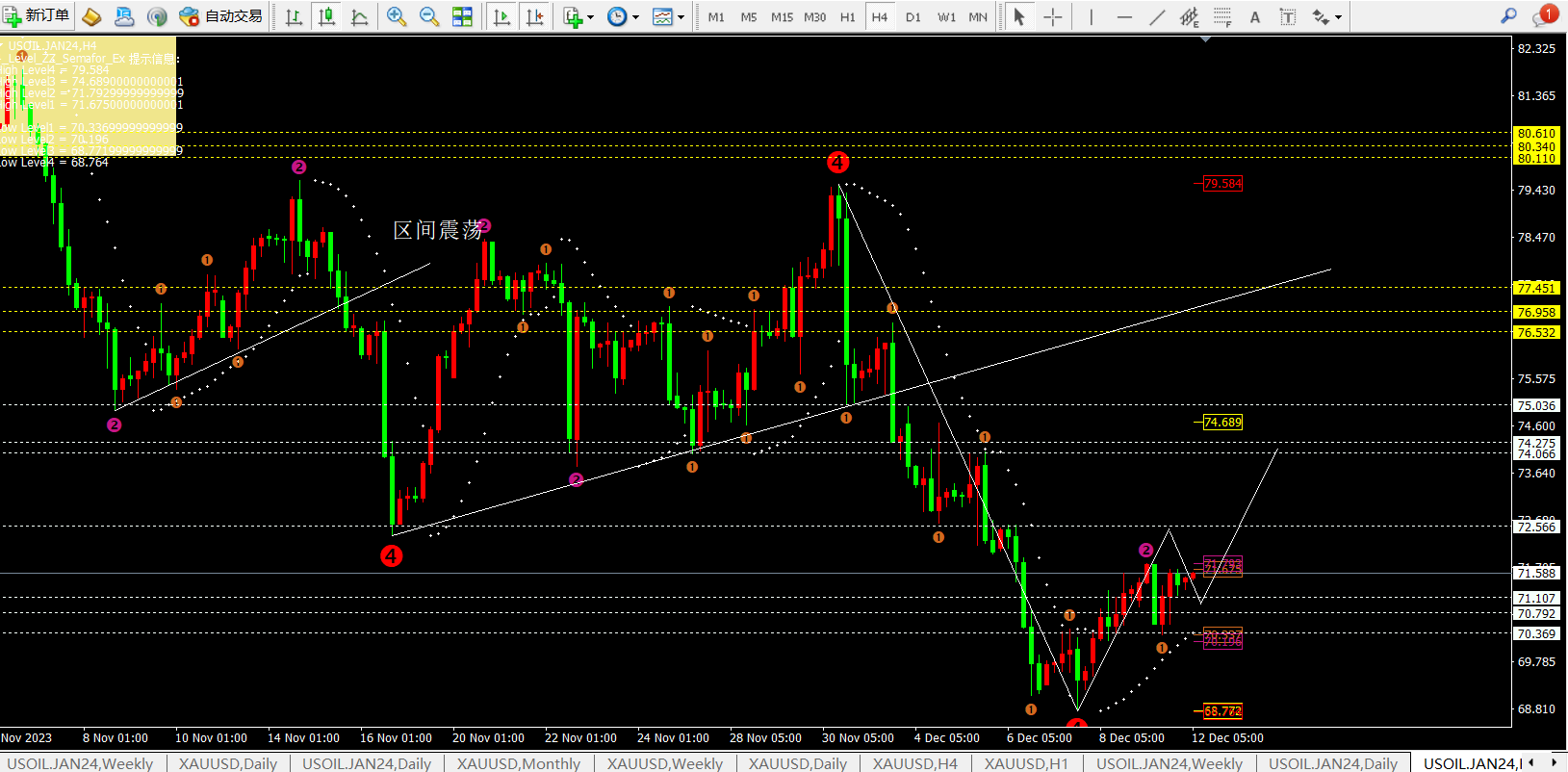Screen dimensions: 1568x772
Task: Select the vertical line drawing tool
Action: pyautogui.click(x=1091, y=16)
